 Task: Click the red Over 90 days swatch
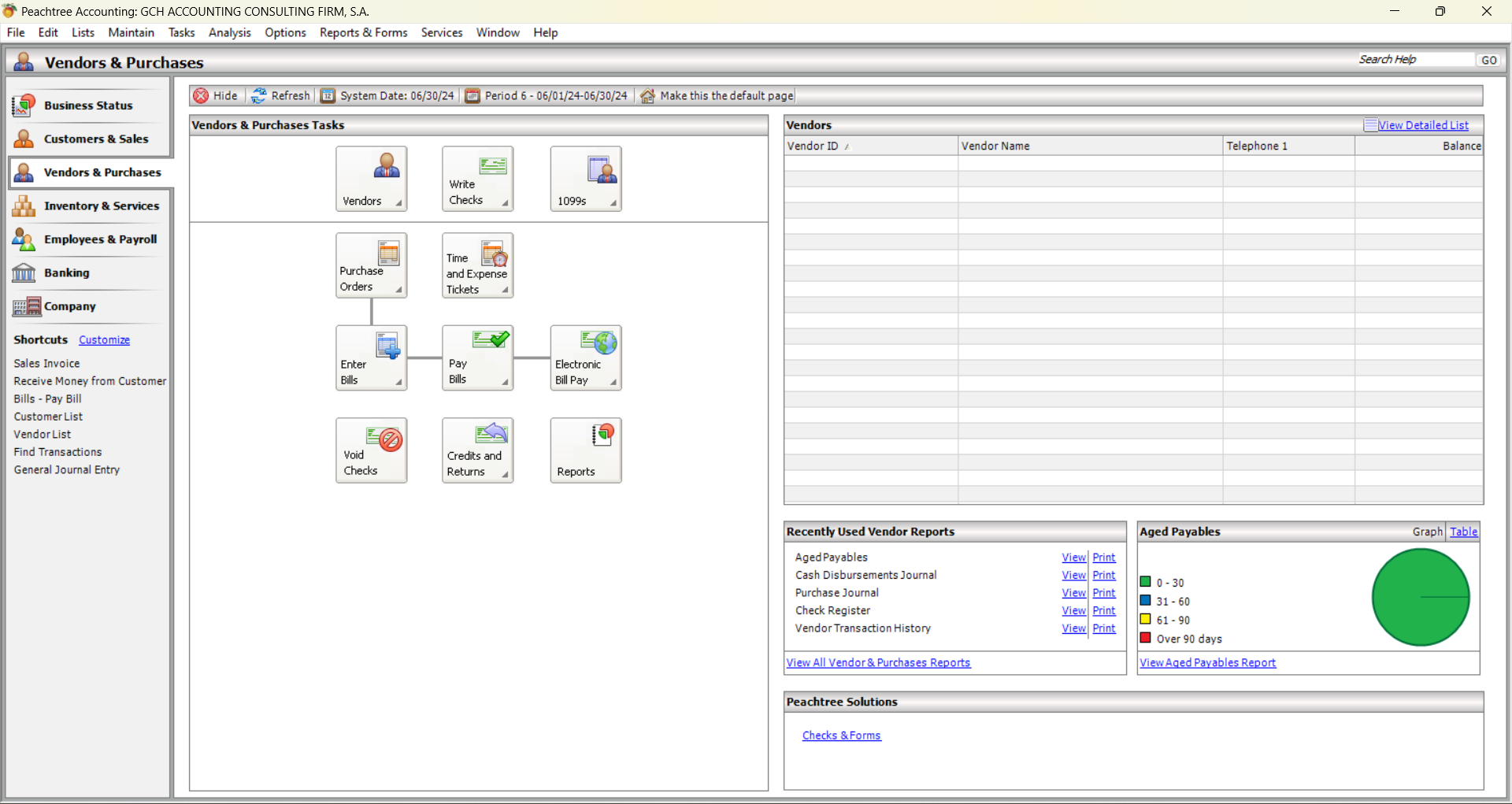pos(1146,638)
